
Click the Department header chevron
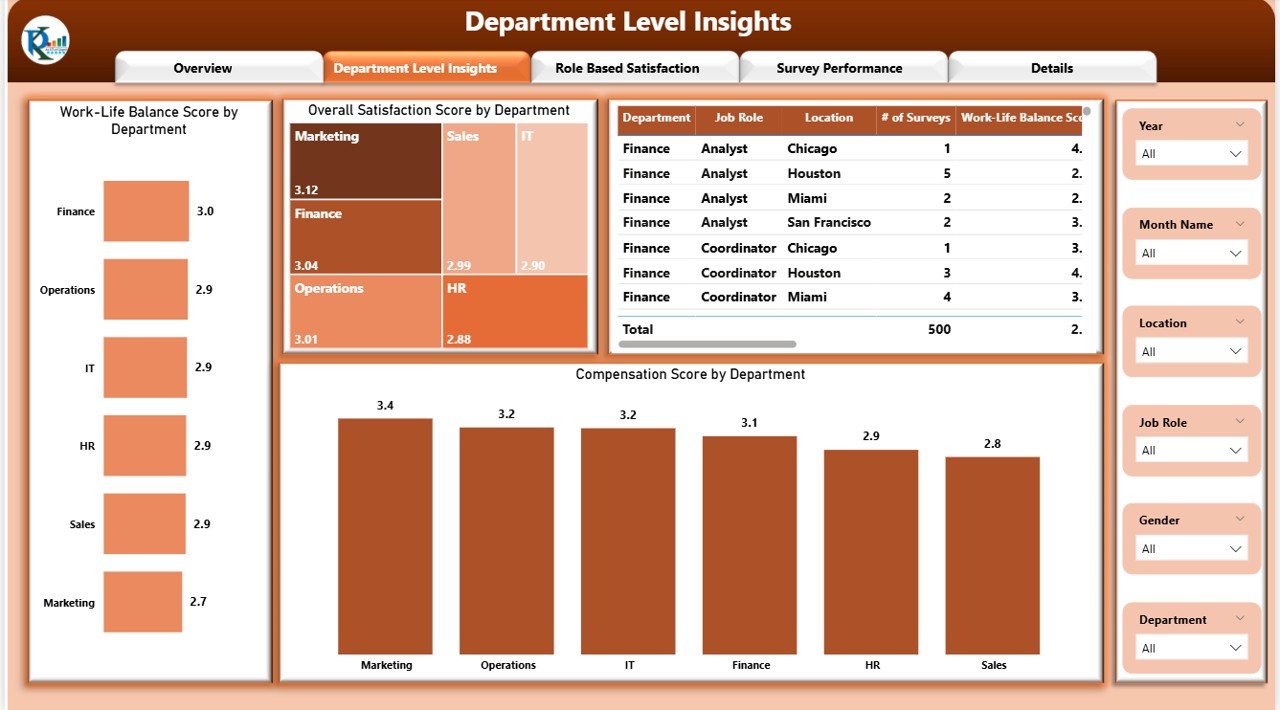1240,618
